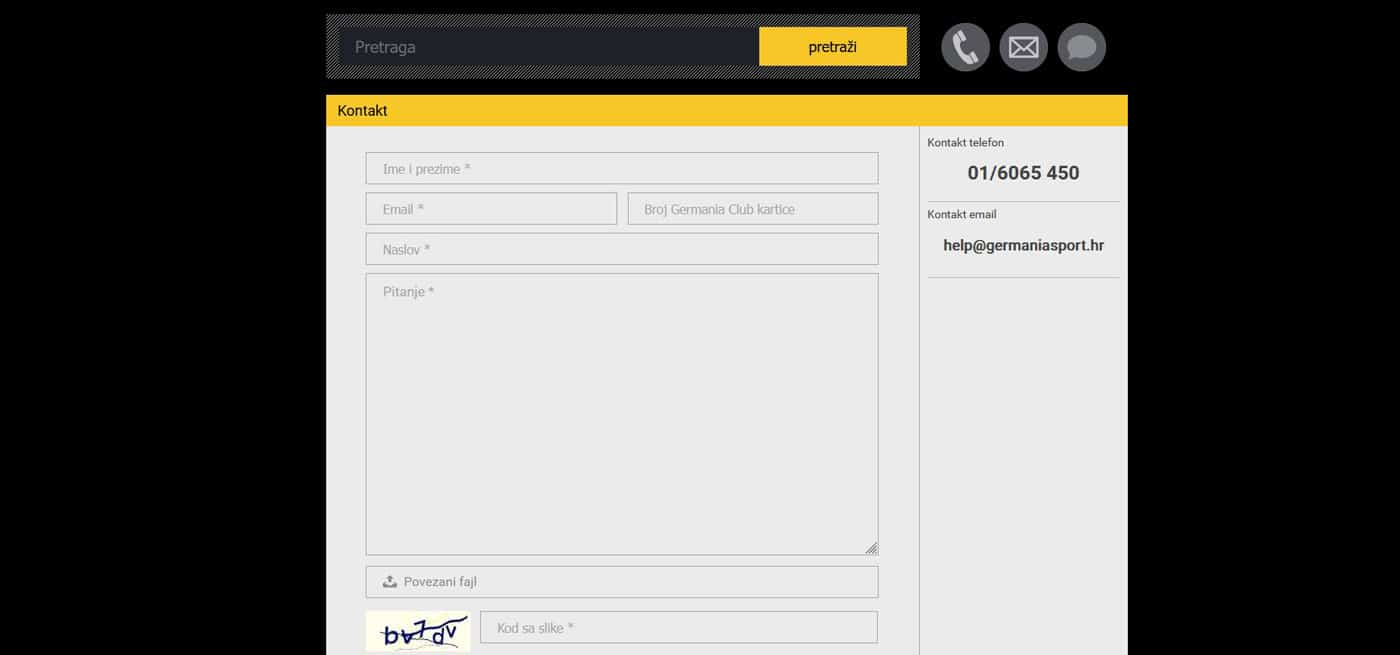
Task: Select the Kontakt header bar
Action: point(726,110)
